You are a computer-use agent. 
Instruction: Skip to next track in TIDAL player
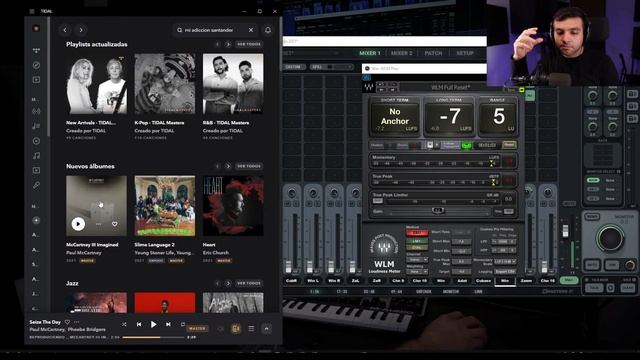click(x=168, y=324)
